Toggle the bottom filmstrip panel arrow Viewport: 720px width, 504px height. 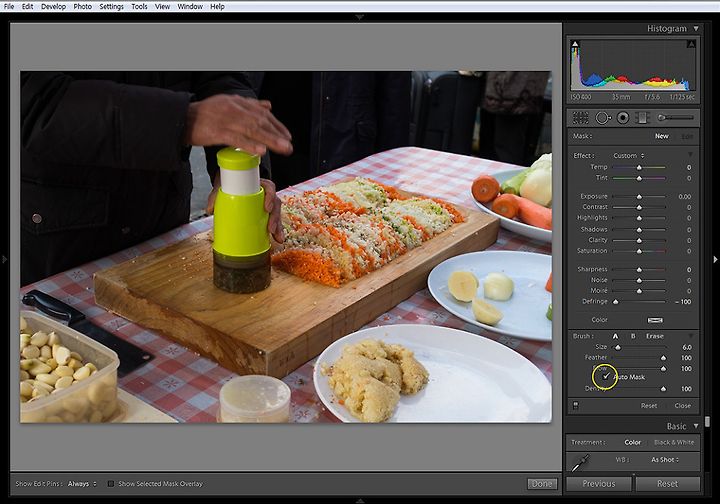tap(360, 501)
